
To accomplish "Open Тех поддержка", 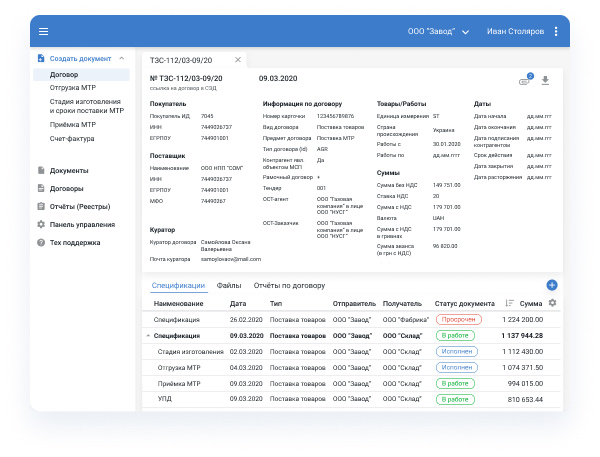I will click(x=75, y=243).
